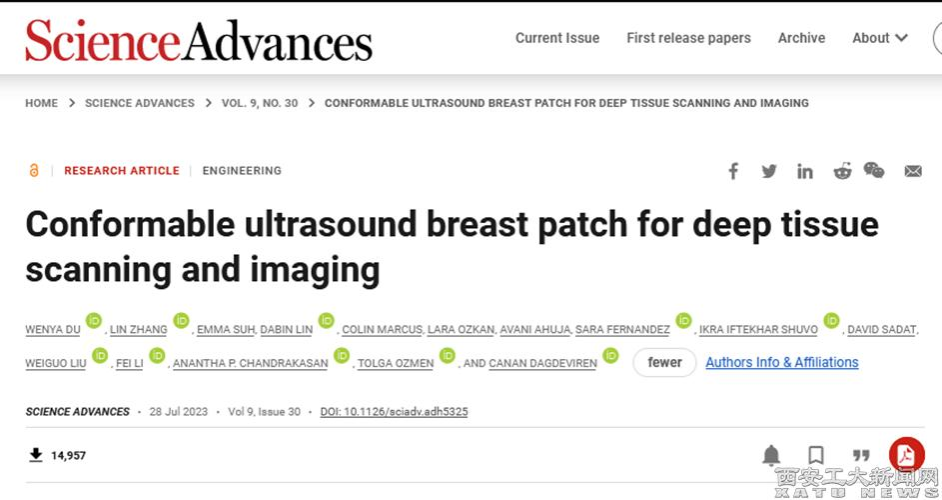
Task: Open the red PDF download button
Action: pyautogui.click(x=906, y=455)
